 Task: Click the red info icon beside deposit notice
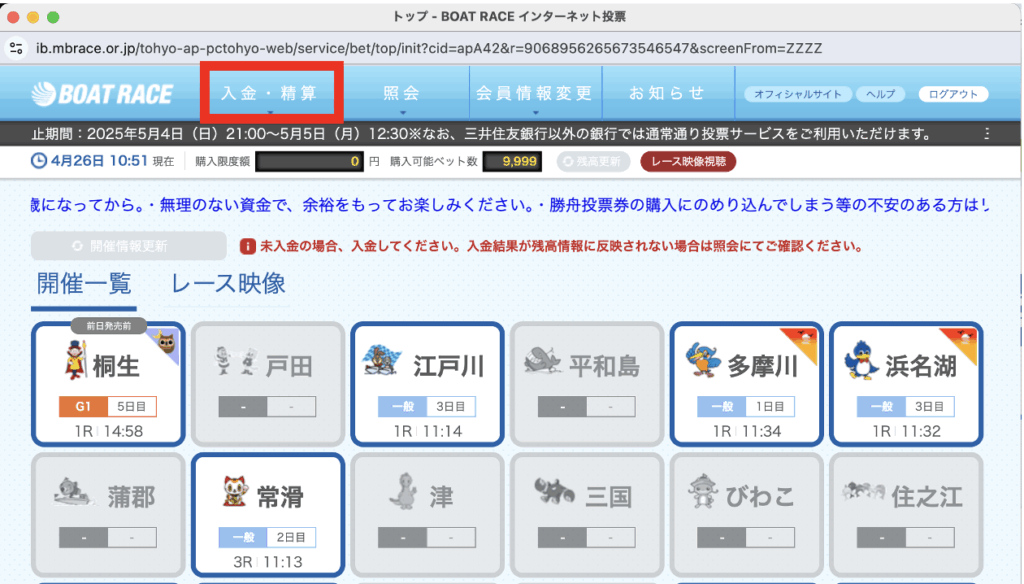(x=247, y=246)
